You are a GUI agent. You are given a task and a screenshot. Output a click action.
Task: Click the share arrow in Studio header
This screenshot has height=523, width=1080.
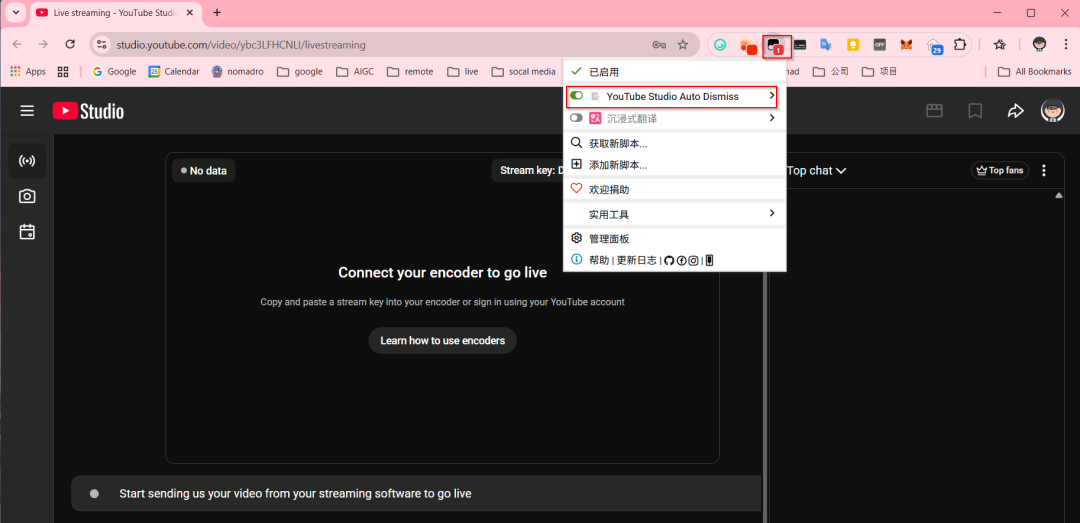[1015, 111]
